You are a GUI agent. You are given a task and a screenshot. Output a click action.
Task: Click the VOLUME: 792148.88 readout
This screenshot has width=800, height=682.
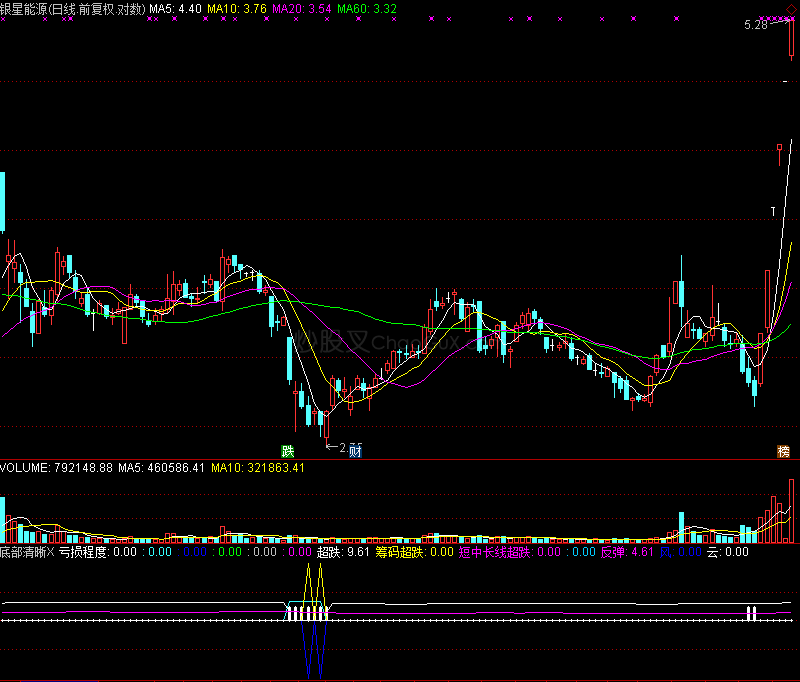point(56,468)
